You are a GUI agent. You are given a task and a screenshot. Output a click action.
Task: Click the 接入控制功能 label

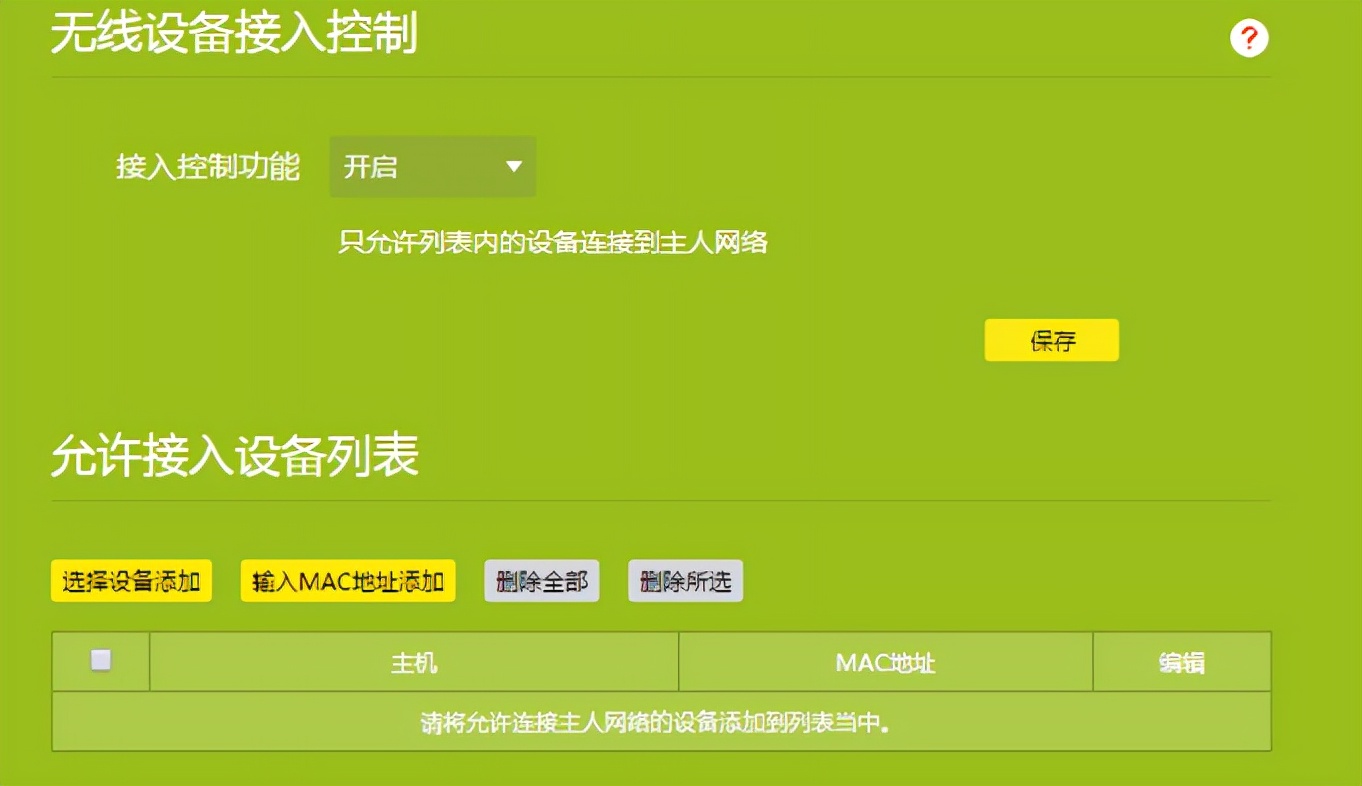tap(209, 167)
